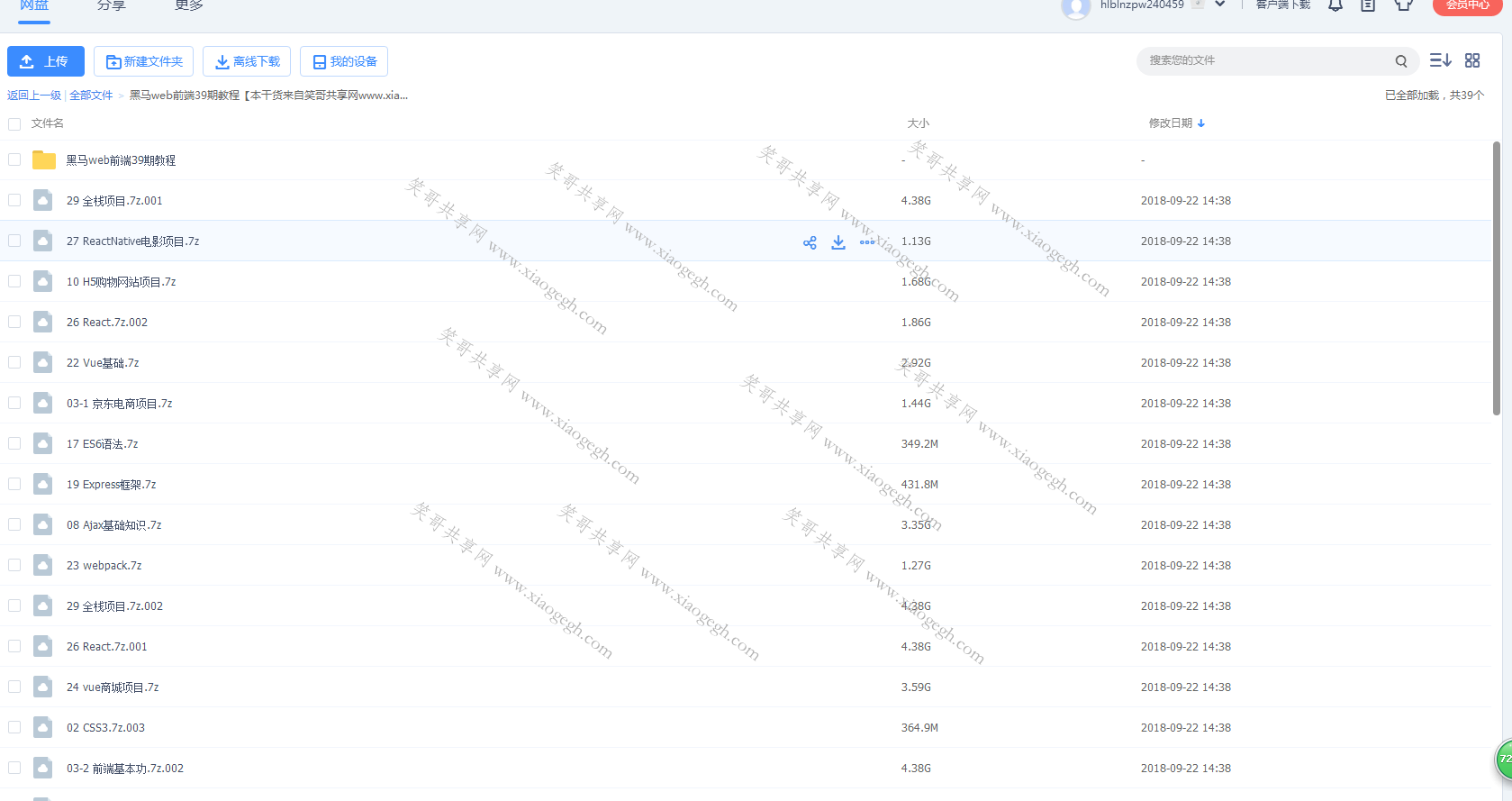The image size is (1512, 801).
Task: Download the 27 ReactNative file
Action: 838,242
